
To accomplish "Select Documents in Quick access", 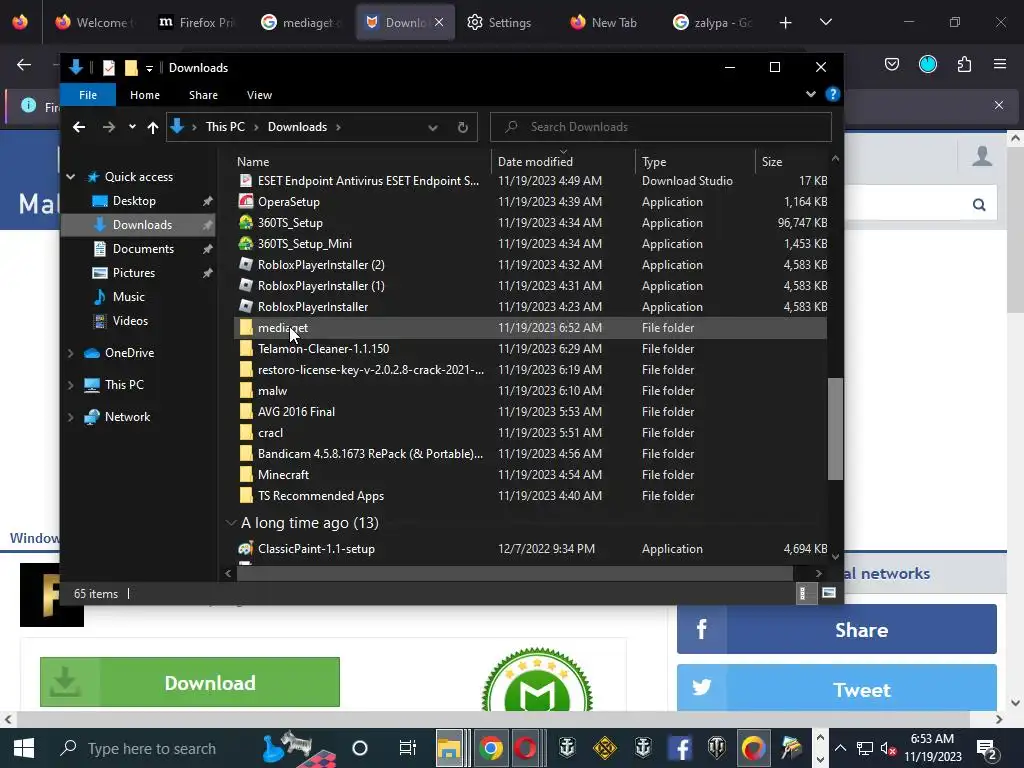I will click(143, 249).
